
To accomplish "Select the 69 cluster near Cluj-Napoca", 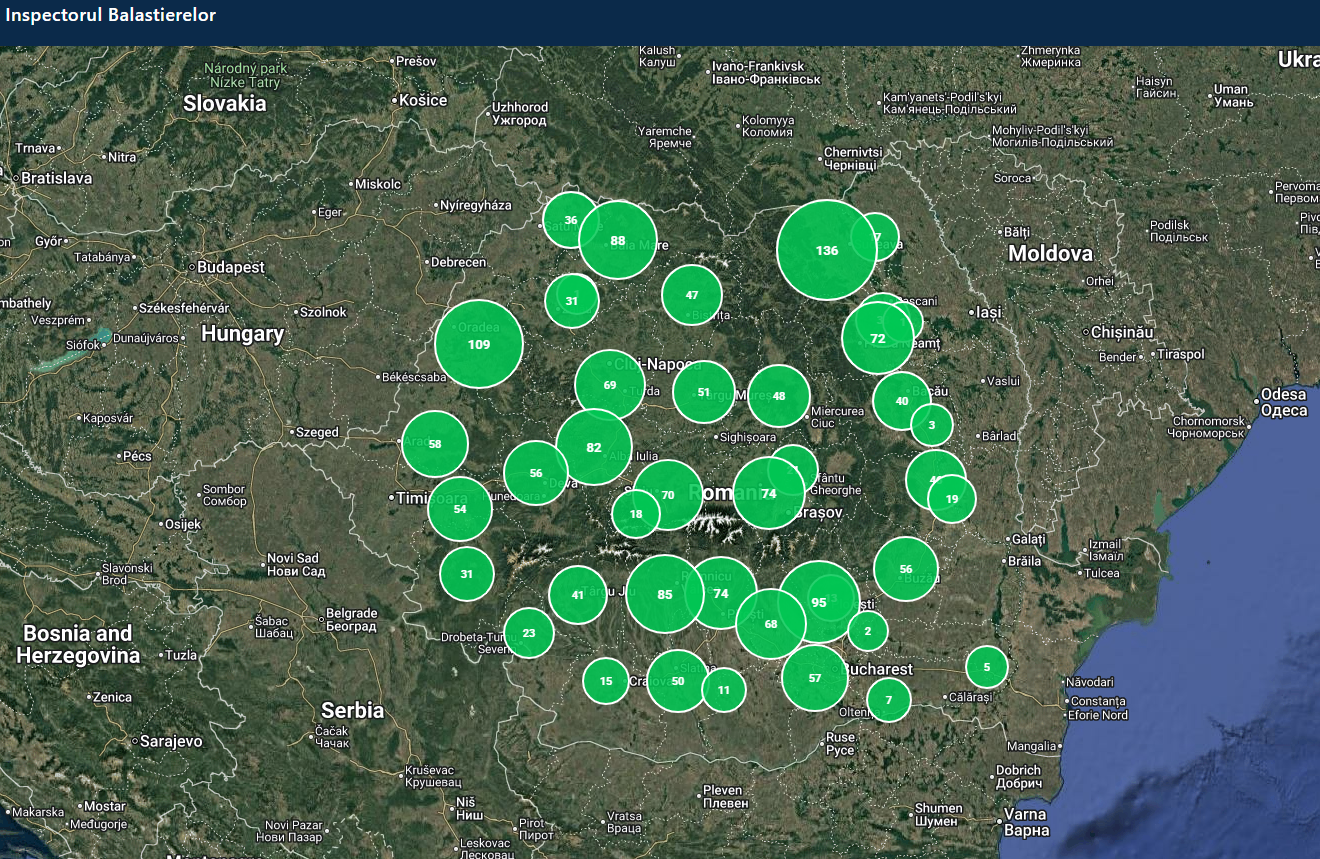I will click(610, 385).
